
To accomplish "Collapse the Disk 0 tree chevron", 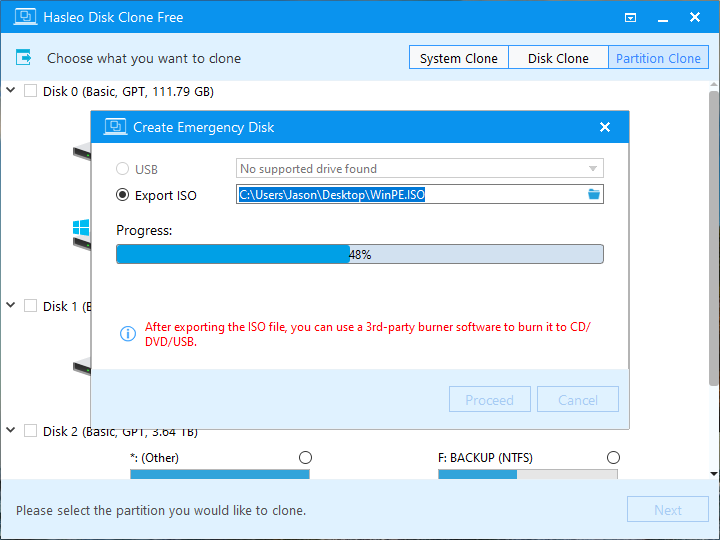I will click(11, 90).
